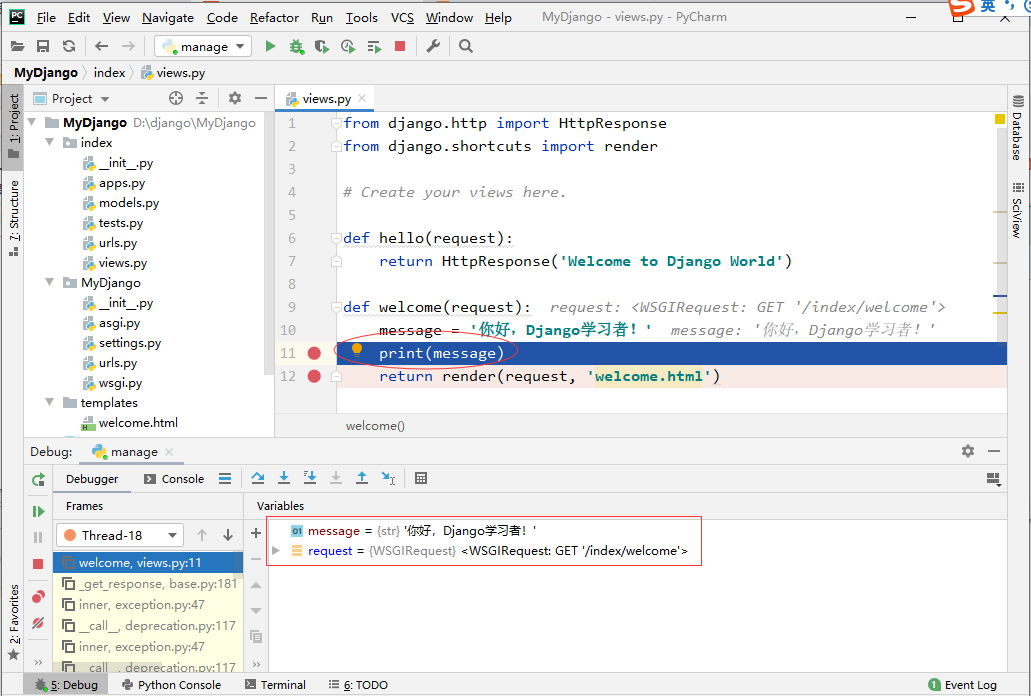Open the Project view dropdown
Screen dimensions: 1031x696
pyautogui.click(x=72, y=99)
